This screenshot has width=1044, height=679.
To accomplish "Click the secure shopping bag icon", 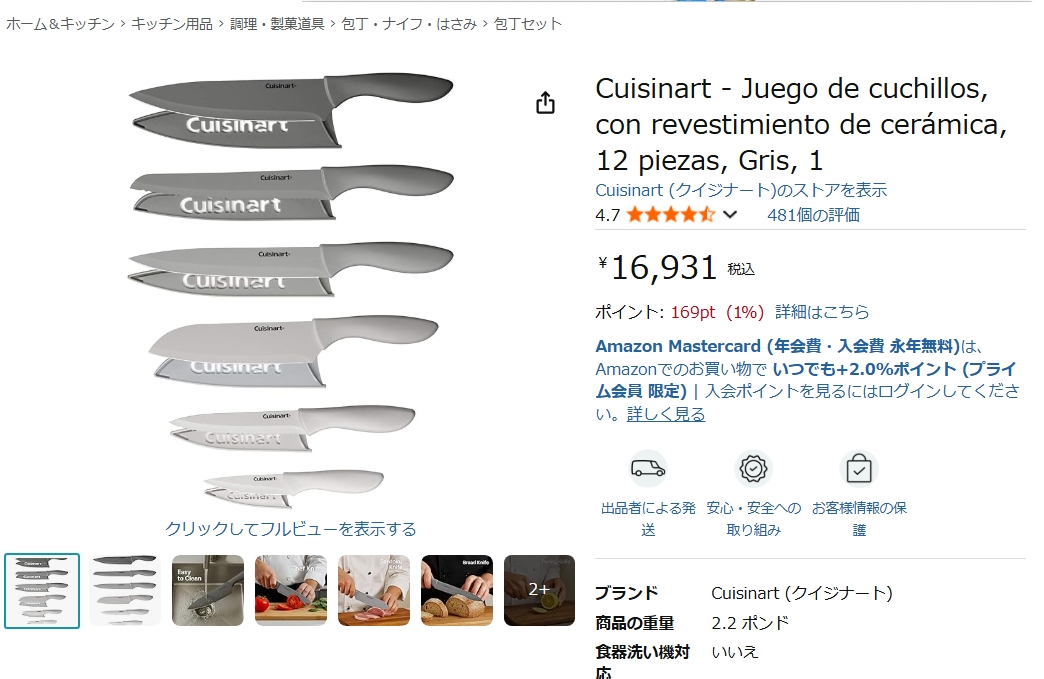I will pyautogui.click(x=859, y=469).
